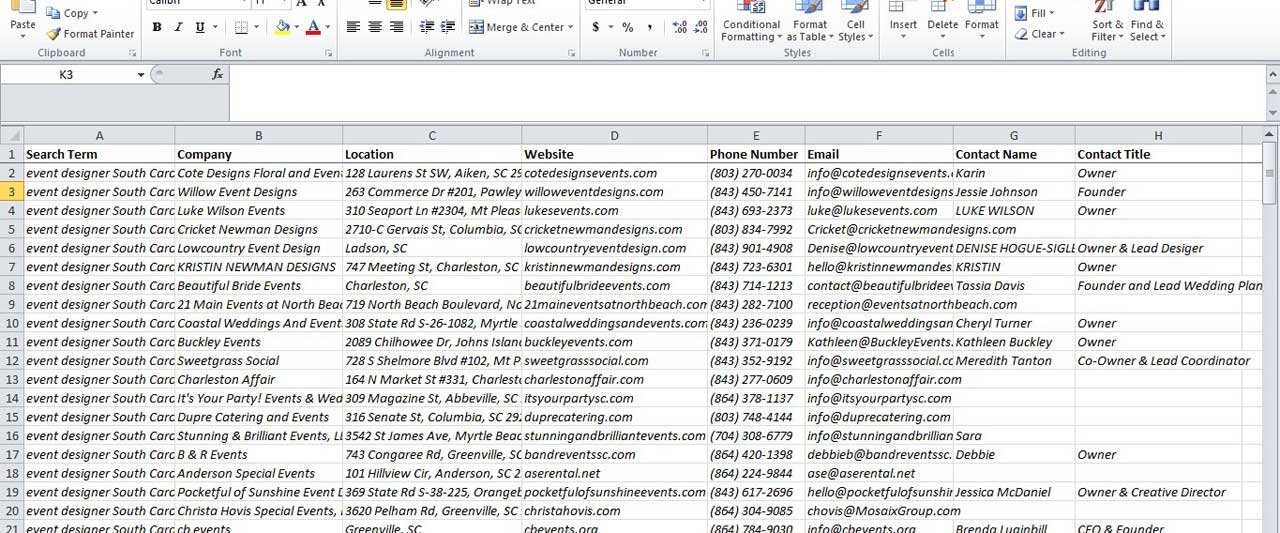Open underline style dropdown arrow
This screenshot has height=533, width=1280.
tap(216, 27)
